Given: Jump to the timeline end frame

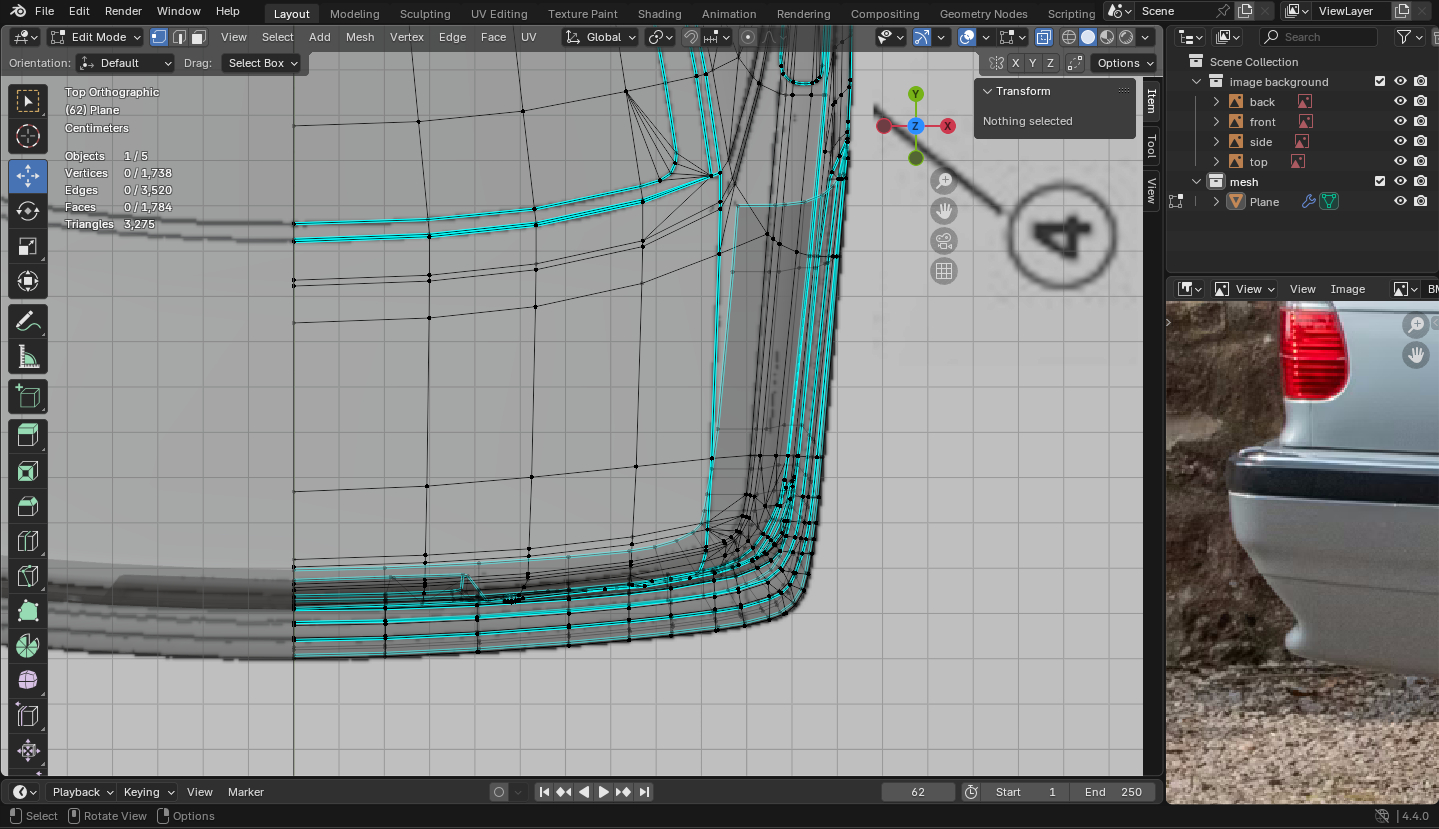Looking at the screenshot, I should click(x=644, y=792).
